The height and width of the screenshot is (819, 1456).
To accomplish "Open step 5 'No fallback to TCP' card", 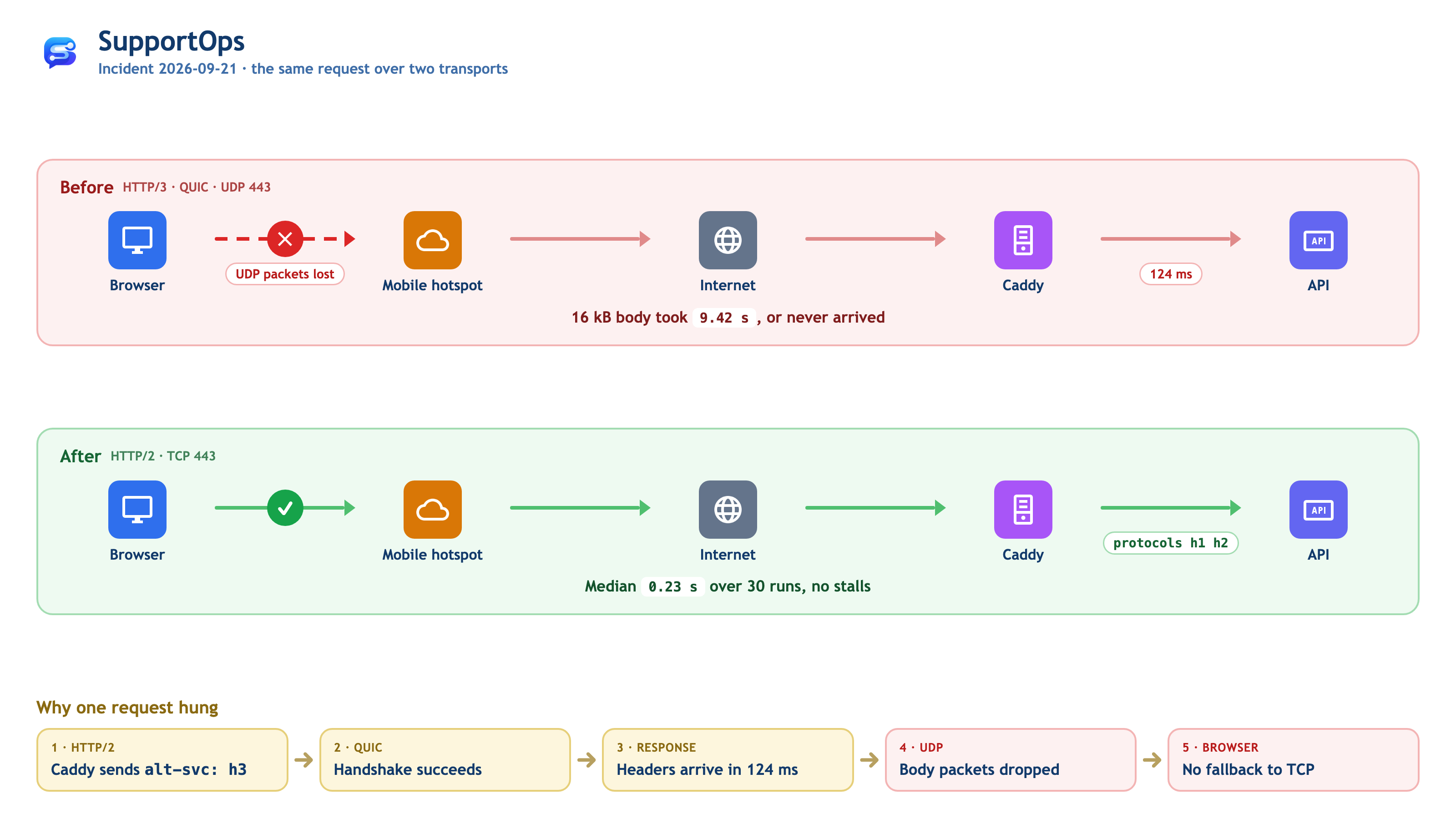I will click(x=1293, y=760).
